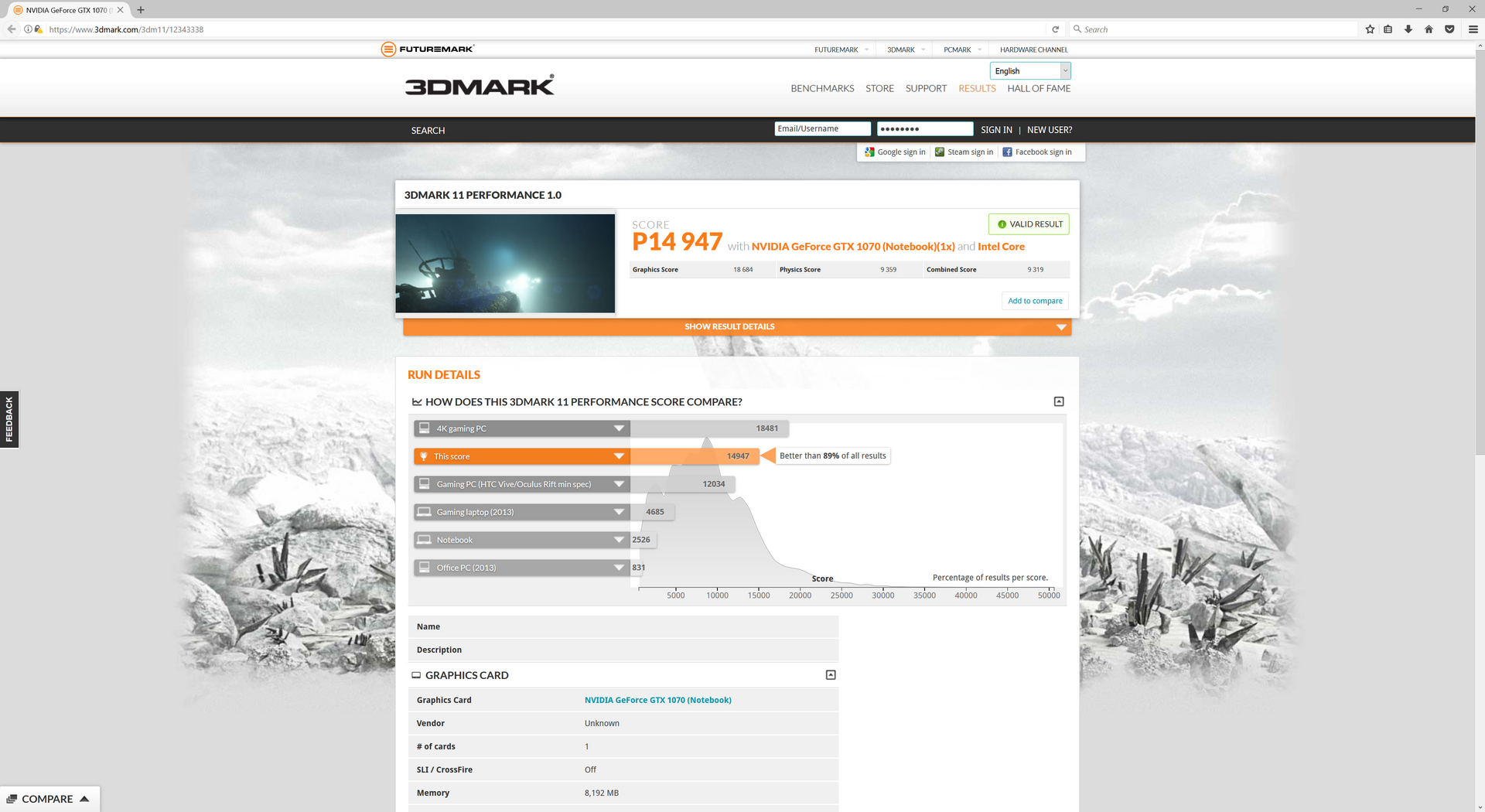Sign in with Google icon
Screen dimensions: 1485x812
869,152
